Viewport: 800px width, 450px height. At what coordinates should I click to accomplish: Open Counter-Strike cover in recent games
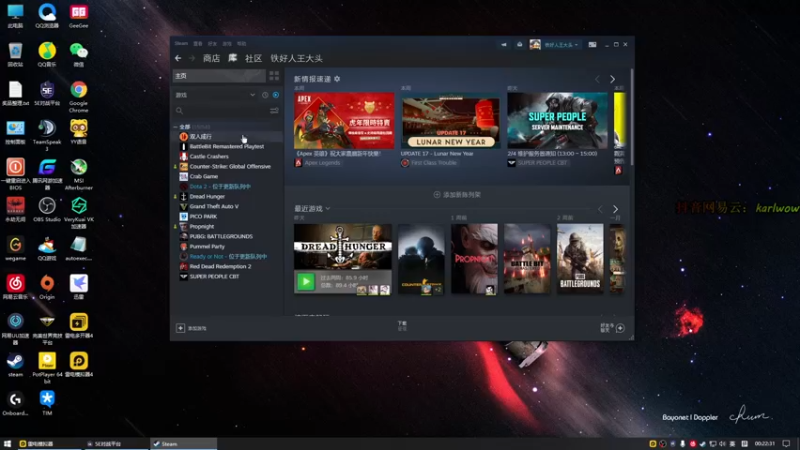pos(421,259)
